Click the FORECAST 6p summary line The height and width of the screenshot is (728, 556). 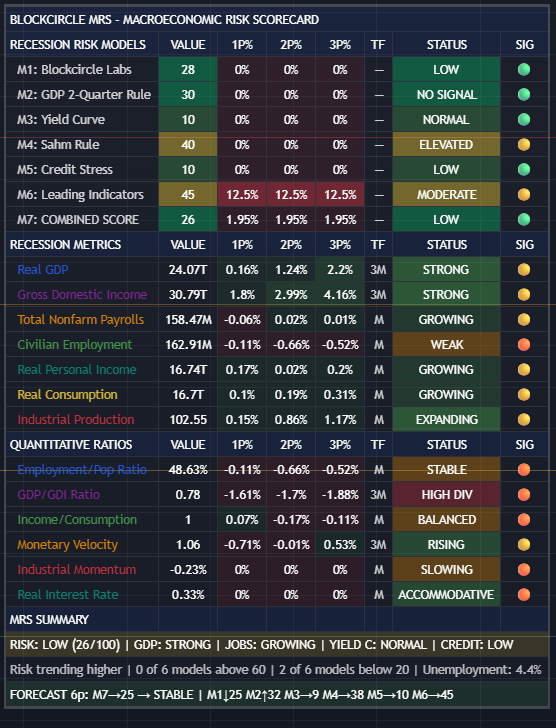(277, 695)
